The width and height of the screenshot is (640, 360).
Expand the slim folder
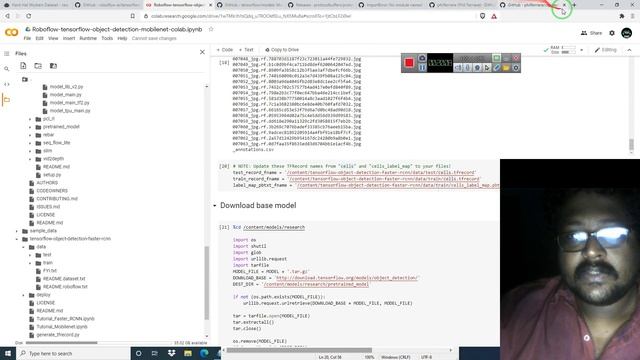pos(30,151)
